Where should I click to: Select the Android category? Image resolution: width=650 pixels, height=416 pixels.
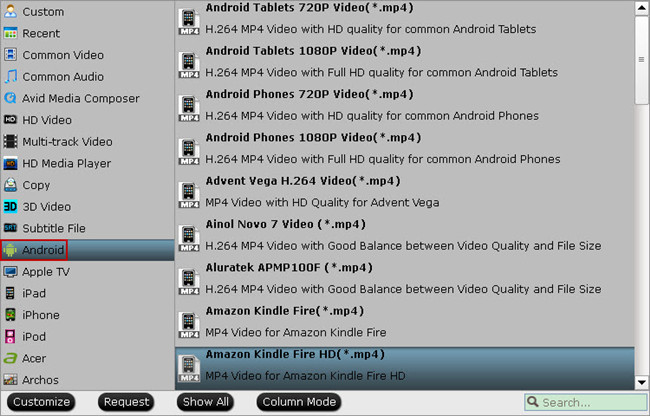[87, 250]
